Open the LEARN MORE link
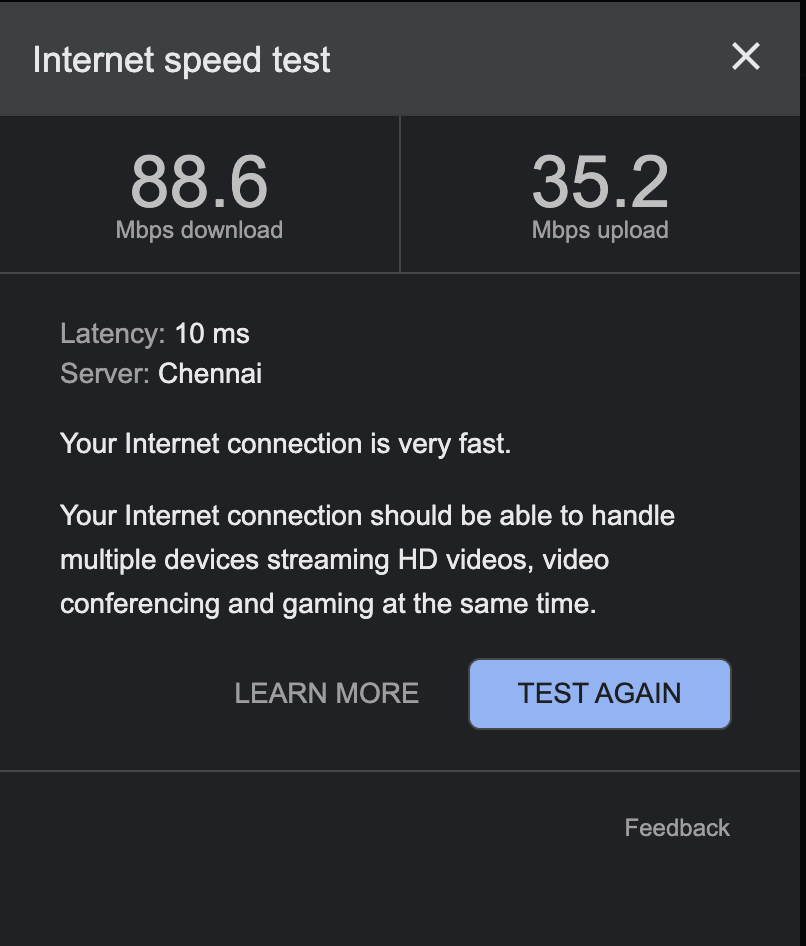This screenshot has height=946, width=806. [327, 693]
